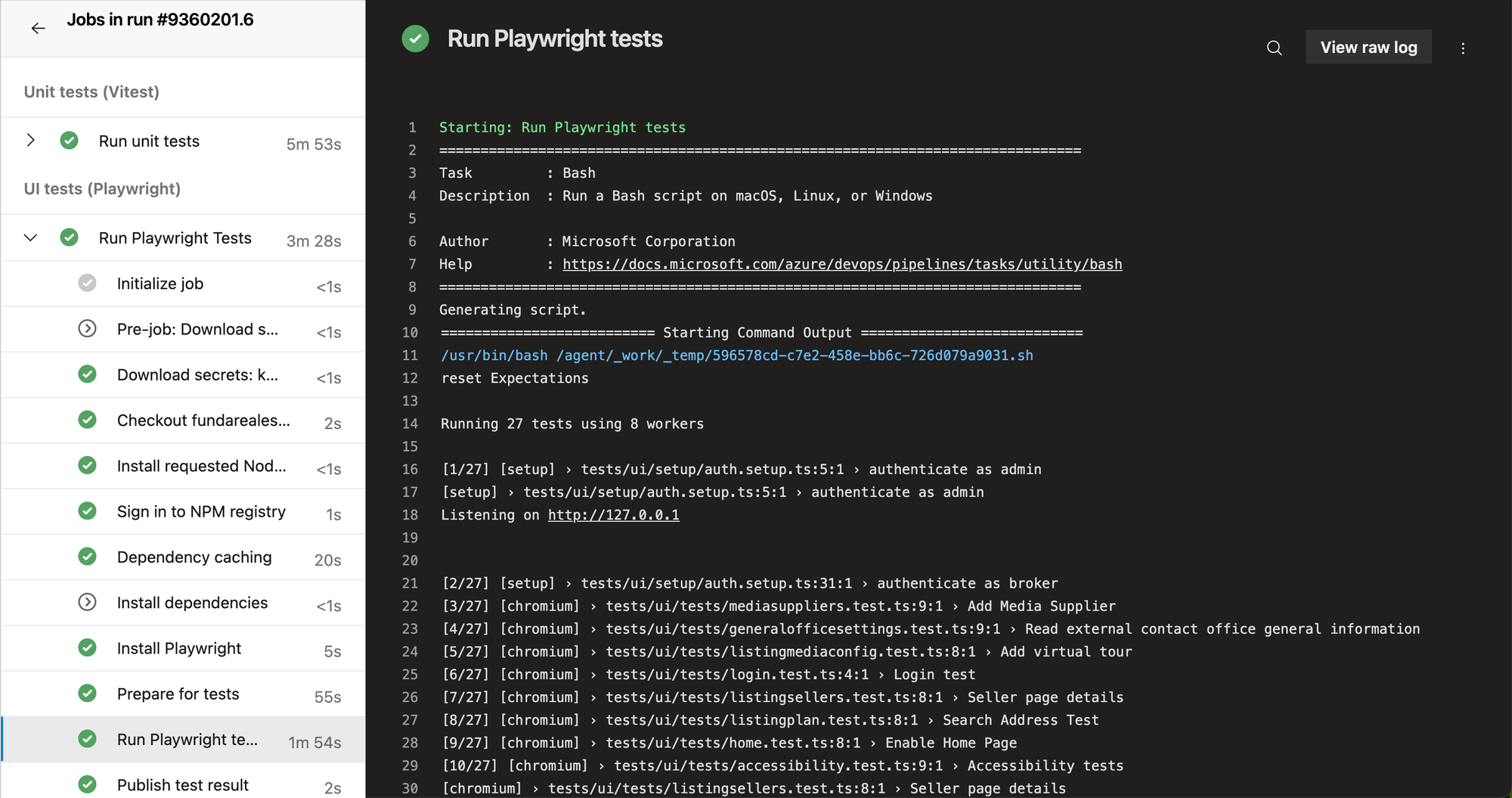This screenshot has width=1512, height=798.
Task: Click the skipped status icon for Pre-job step
Action: point(88,329)
